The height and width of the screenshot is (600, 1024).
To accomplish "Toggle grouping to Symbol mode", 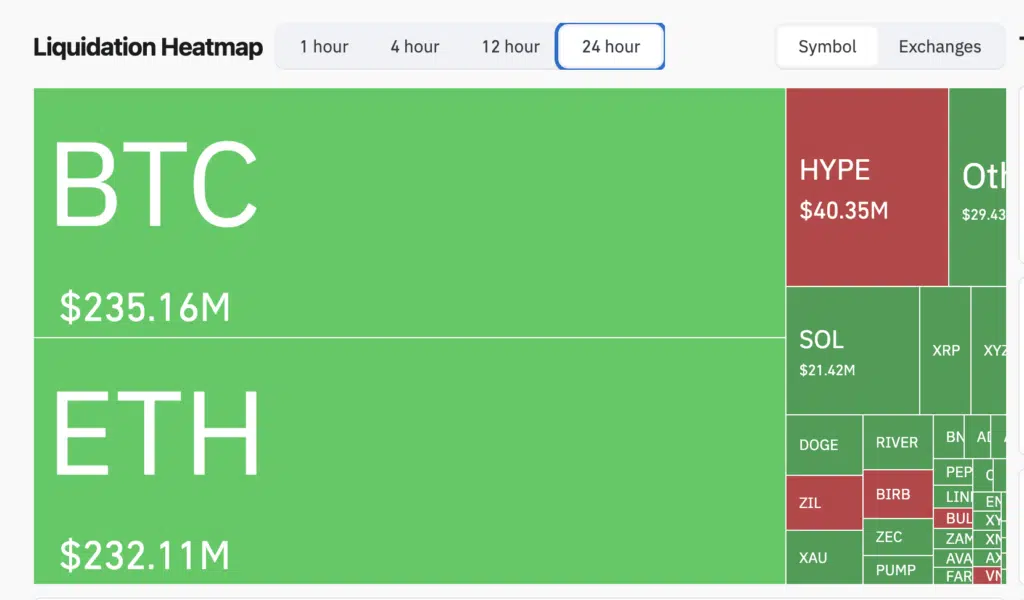I will [x=827, y=46].
